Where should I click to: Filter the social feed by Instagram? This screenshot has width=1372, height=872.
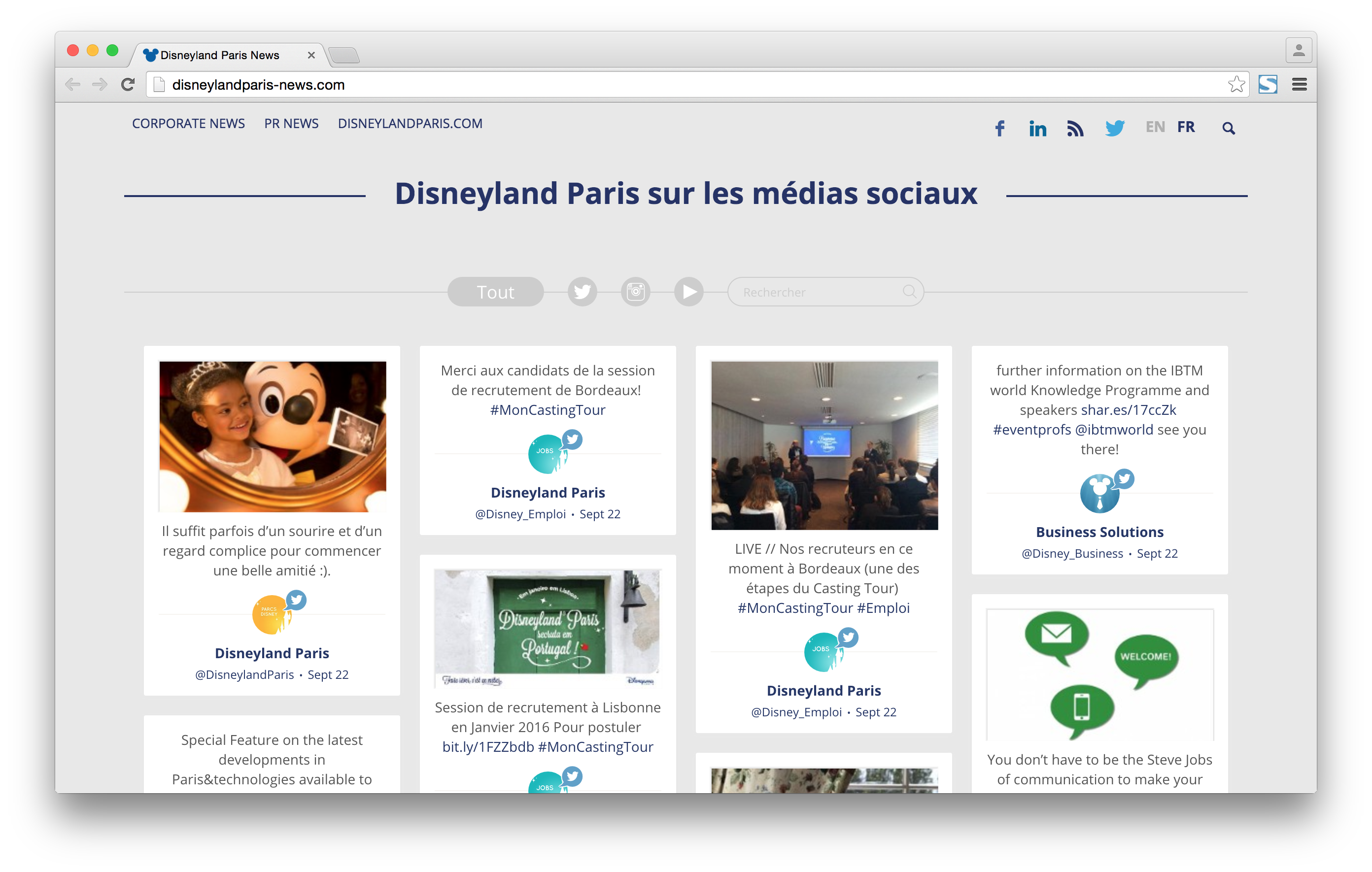click(x=635, y=292)
